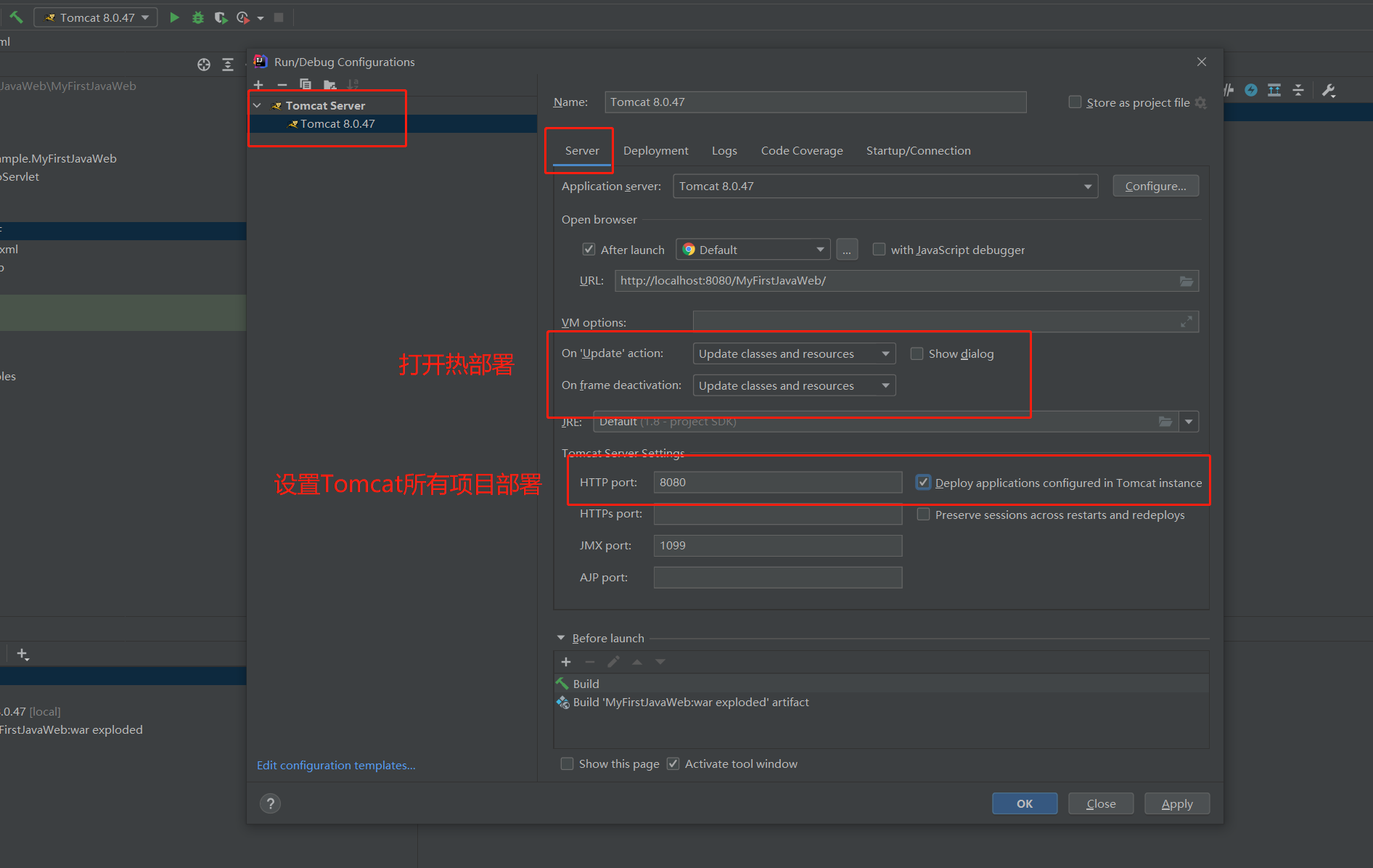Enable with JavaScript debugger checkbox
Viewport: 1373px width, 868px height.
[x=879, y=250]
